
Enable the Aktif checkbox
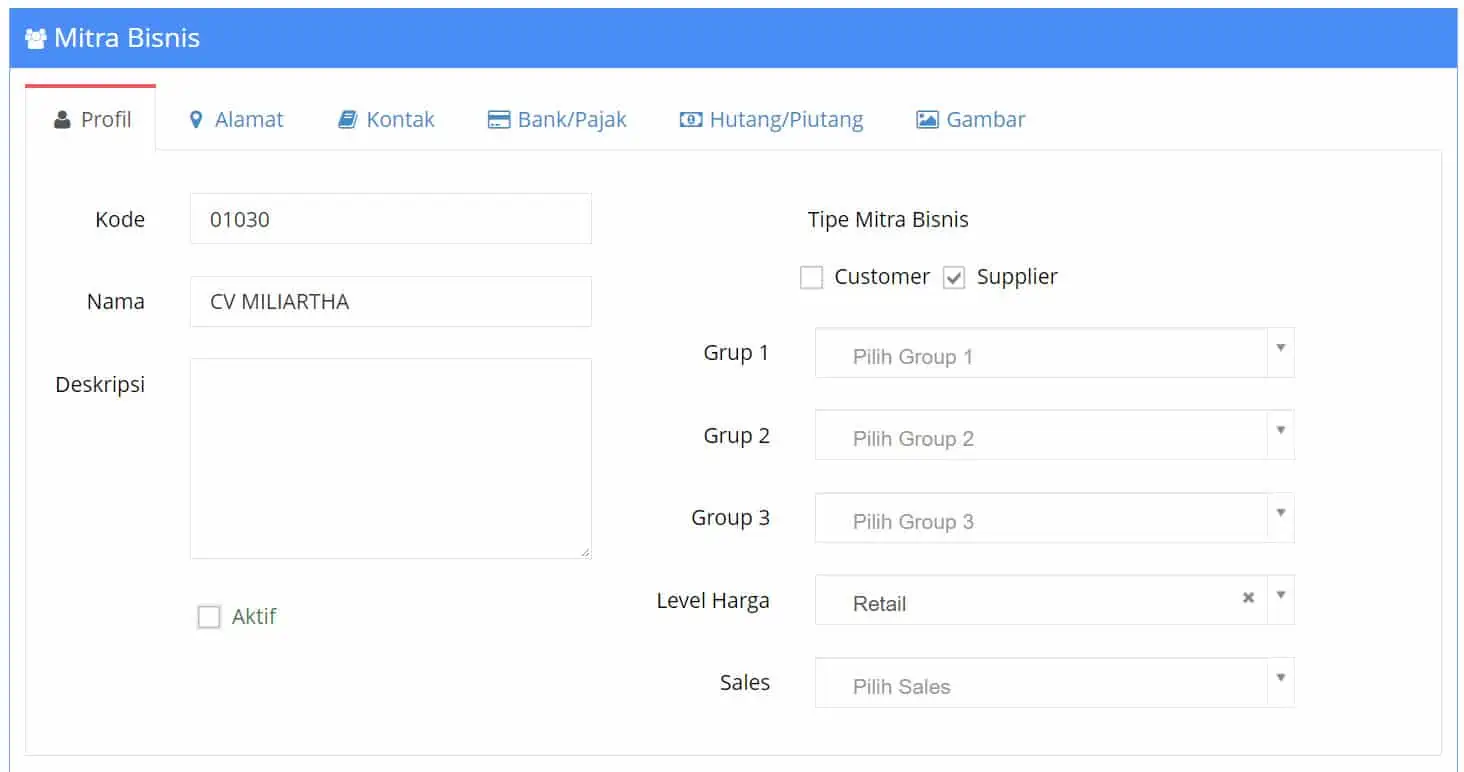point(208,617)
